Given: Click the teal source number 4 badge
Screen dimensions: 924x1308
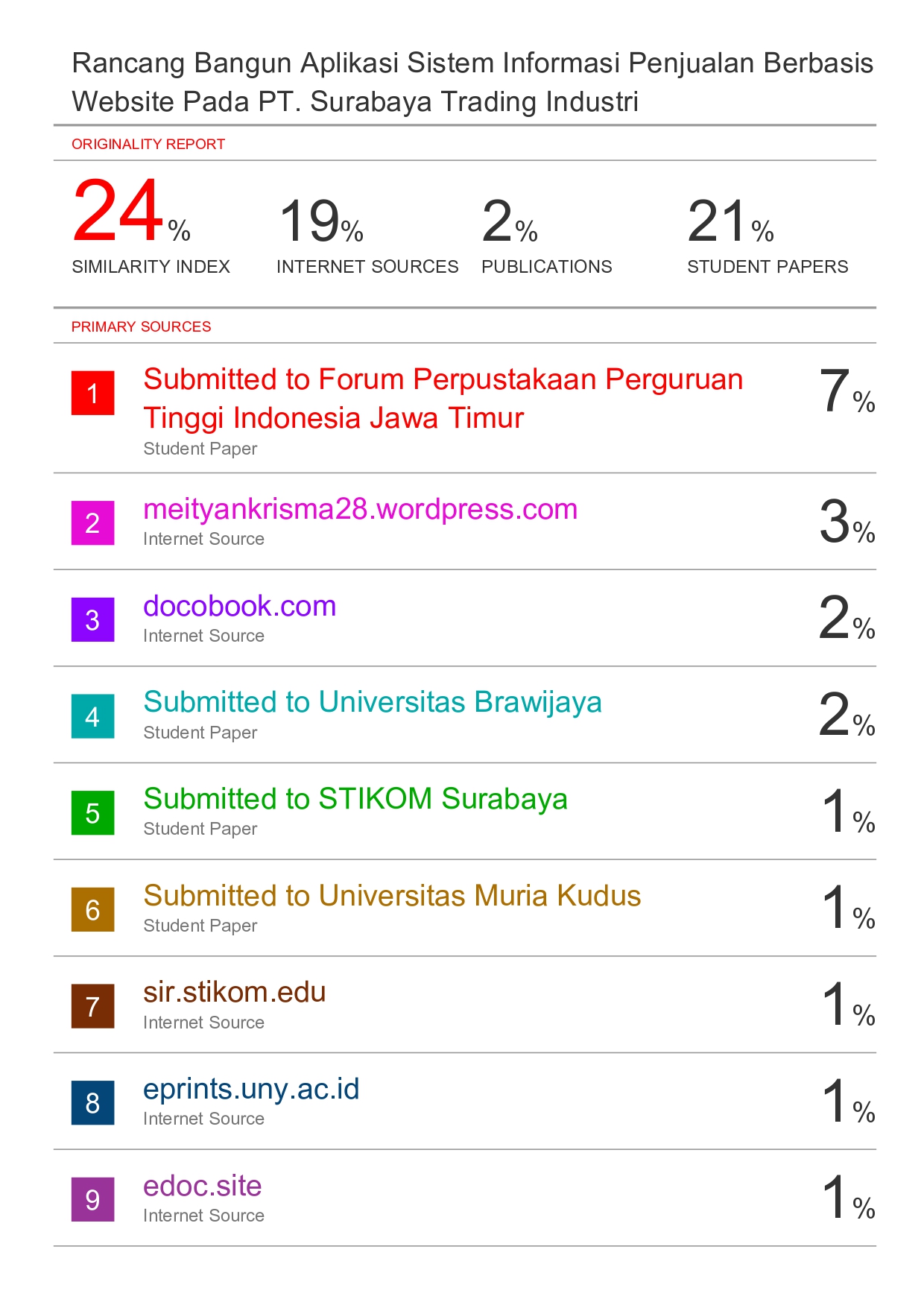Looking at the screenshot, I should [x=92, y=716].
